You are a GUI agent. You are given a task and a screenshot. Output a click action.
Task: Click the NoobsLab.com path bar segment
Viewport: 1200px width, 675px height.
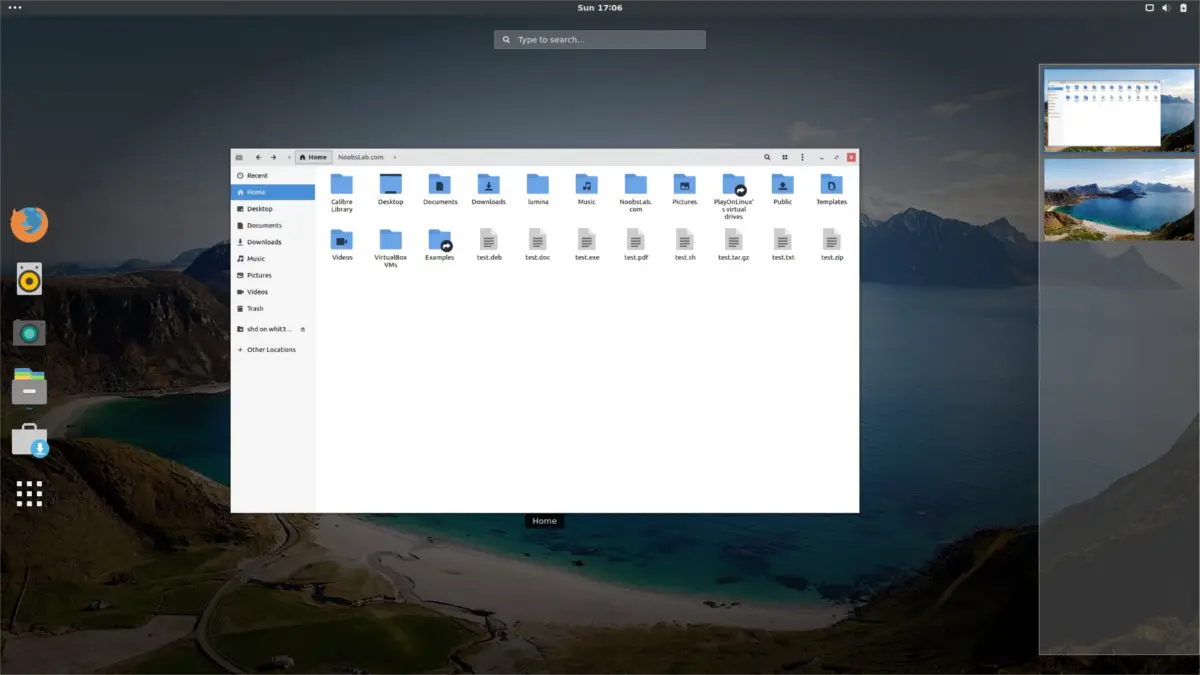(360, 157)
